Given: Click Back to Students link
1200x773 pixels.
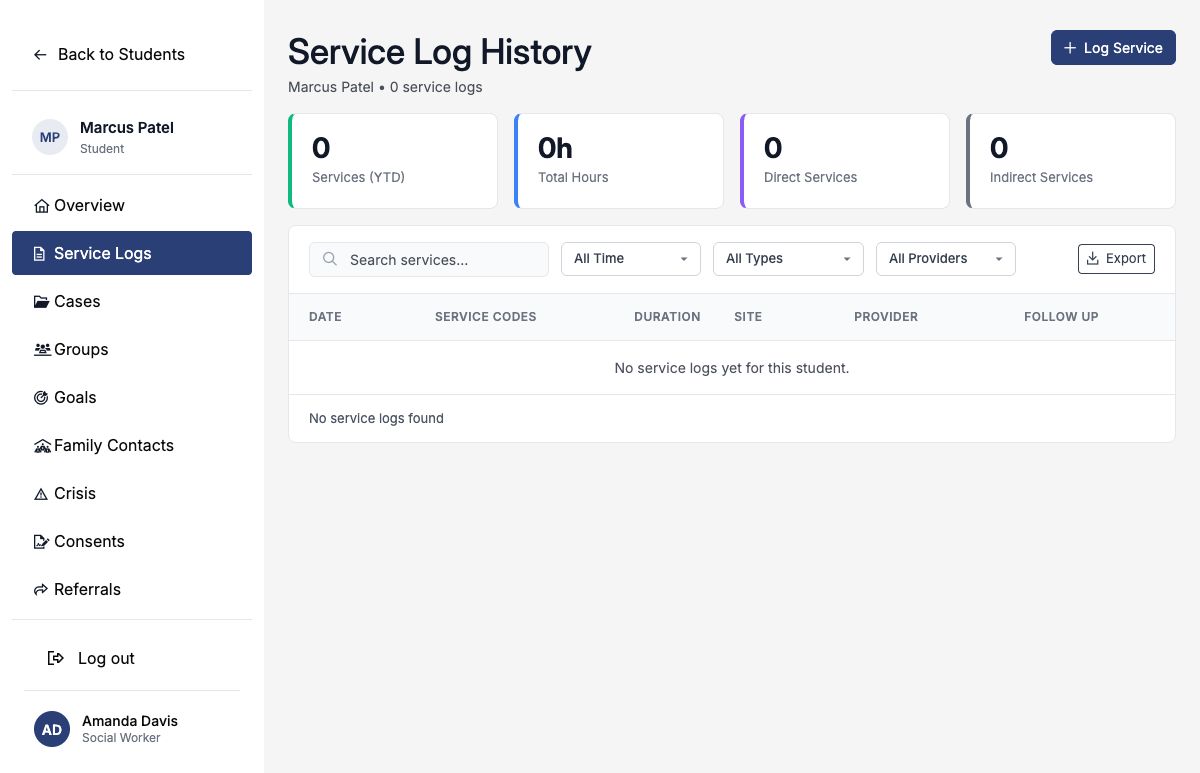Looking at the screenshot, I should click(109, 55).
